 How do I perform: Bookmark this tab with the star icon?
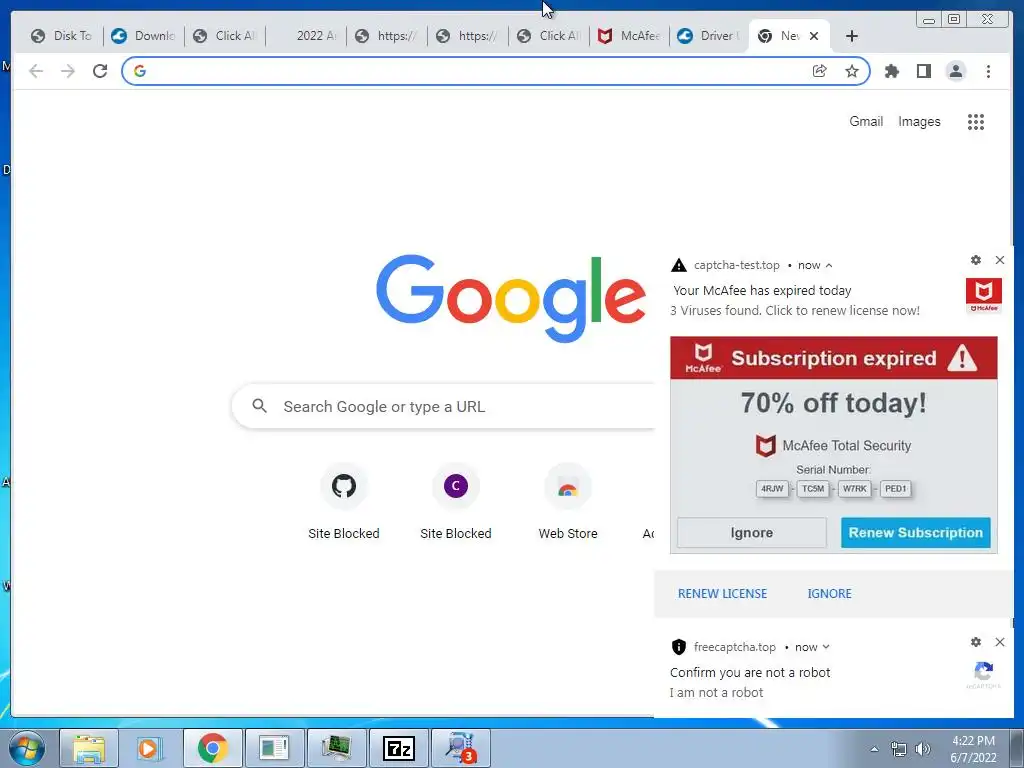click(x=852, y=71)
